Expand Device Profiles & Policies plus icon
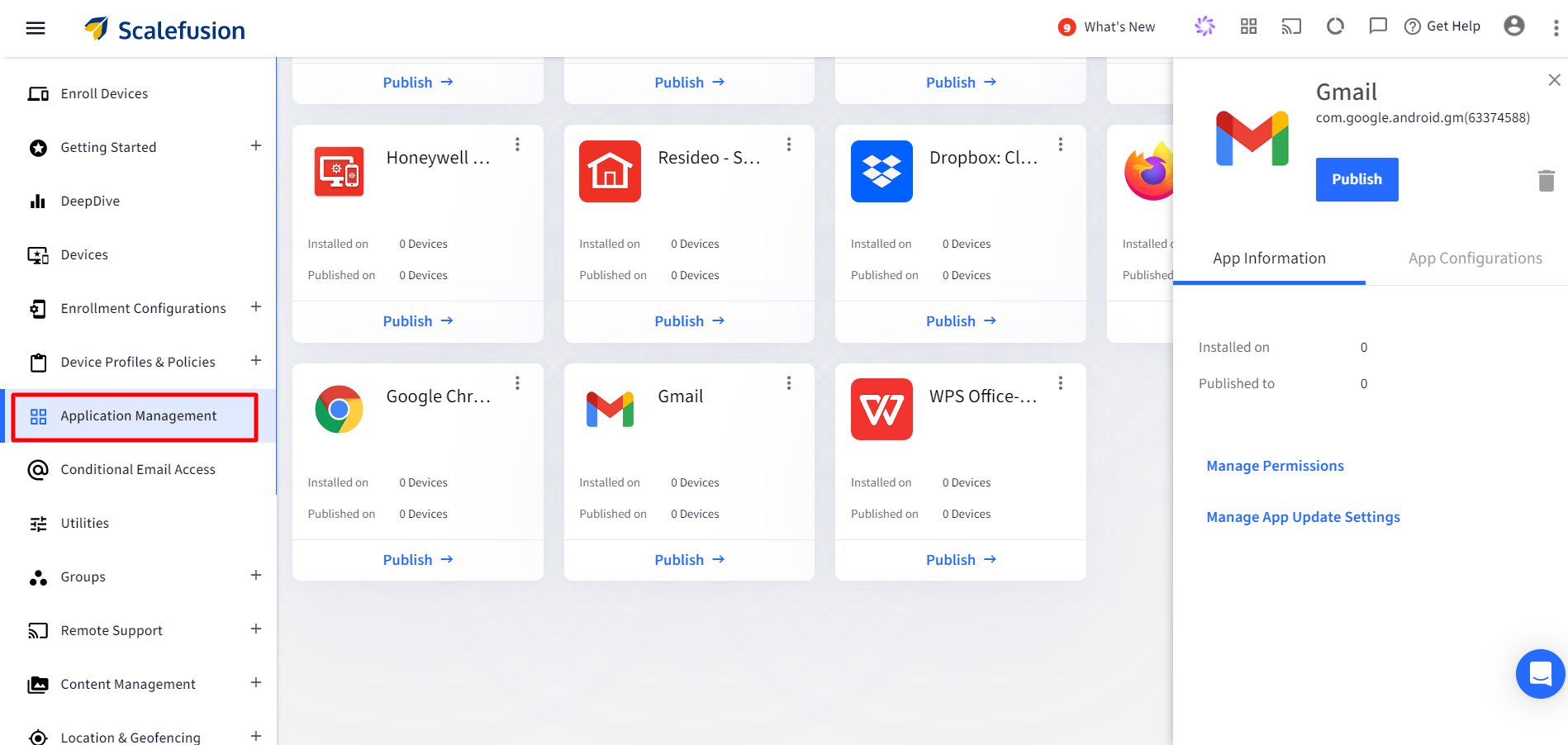The height and width of the screenshot is (745, 1568). click(x=256, y=361)
